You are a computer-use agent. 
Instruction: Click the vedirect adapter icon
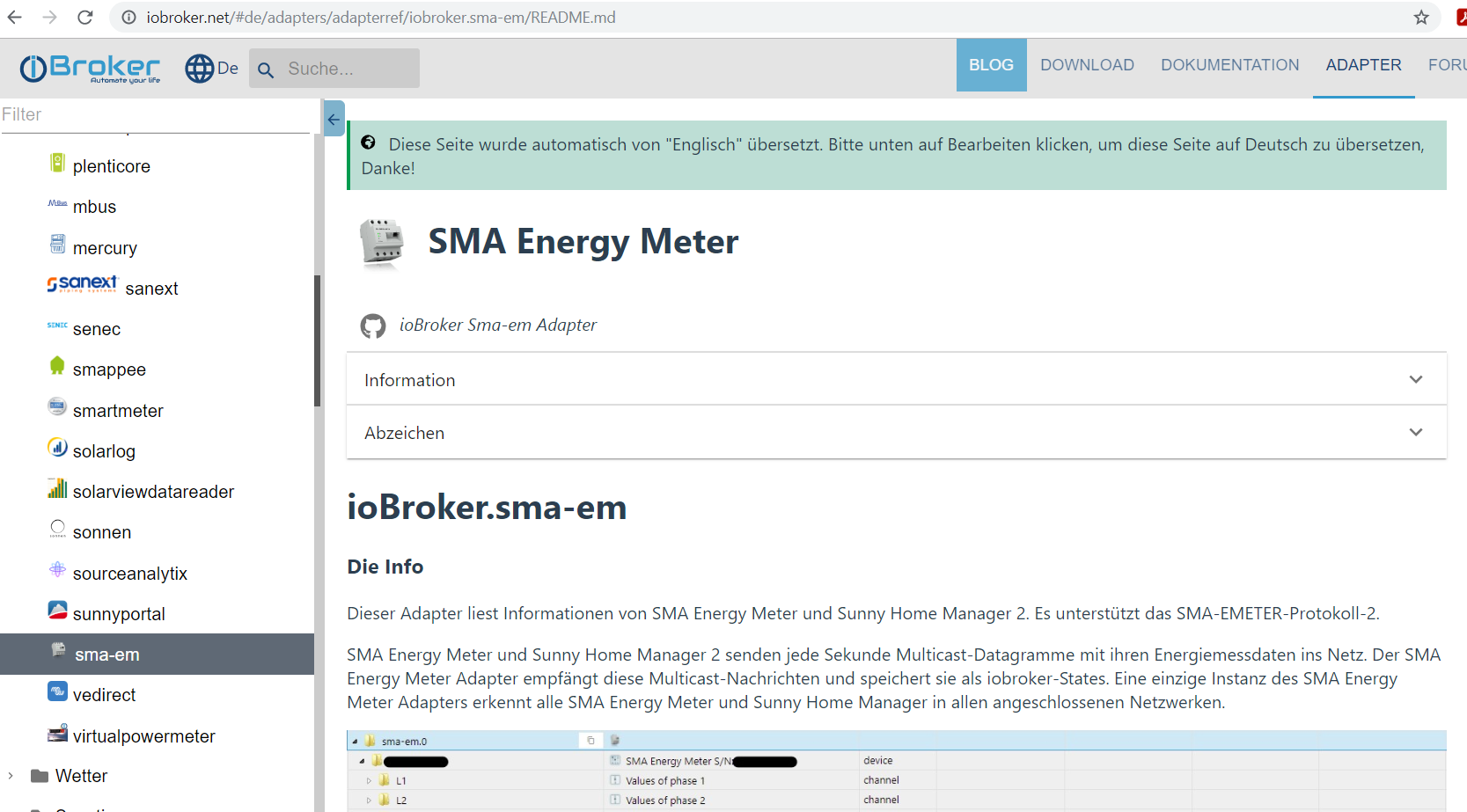point(57,691)
